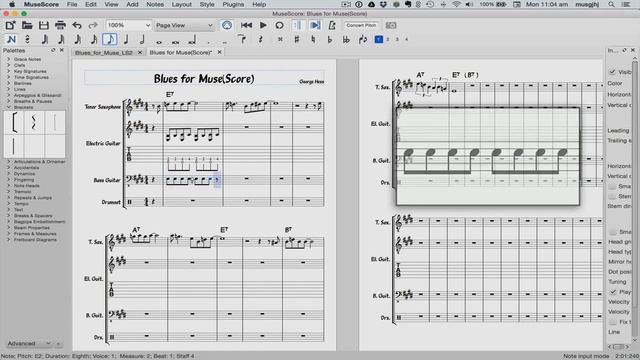Image resolution: width=640 pixels, height=360 pixels.
Task: Toggle the Stemless checkbox in Inspector
Action: 612,196
